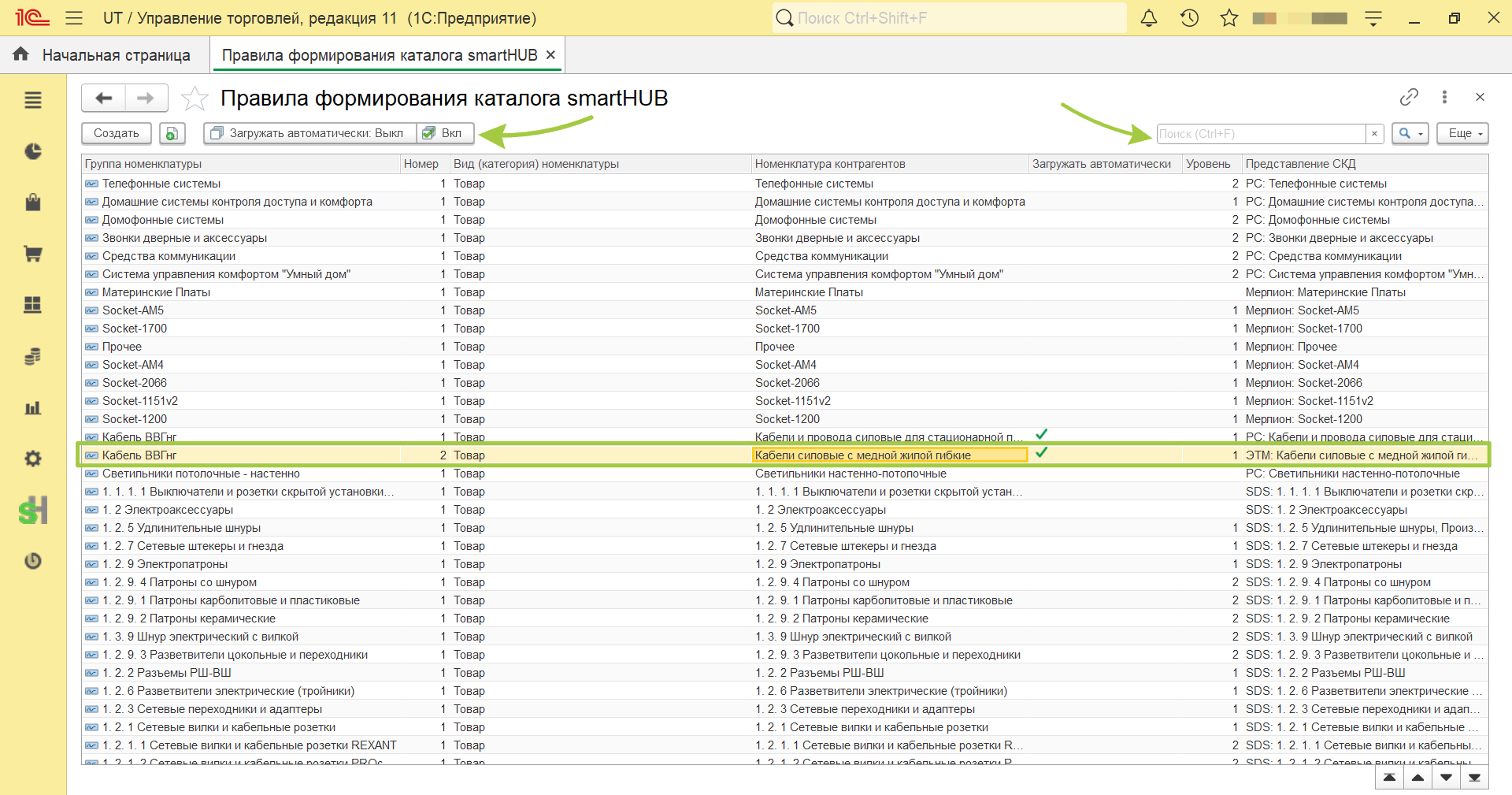Switch to Начальная страница tab
This screenshot has width=1512, height=795.
pyautogui.click(x=117, y=55)
